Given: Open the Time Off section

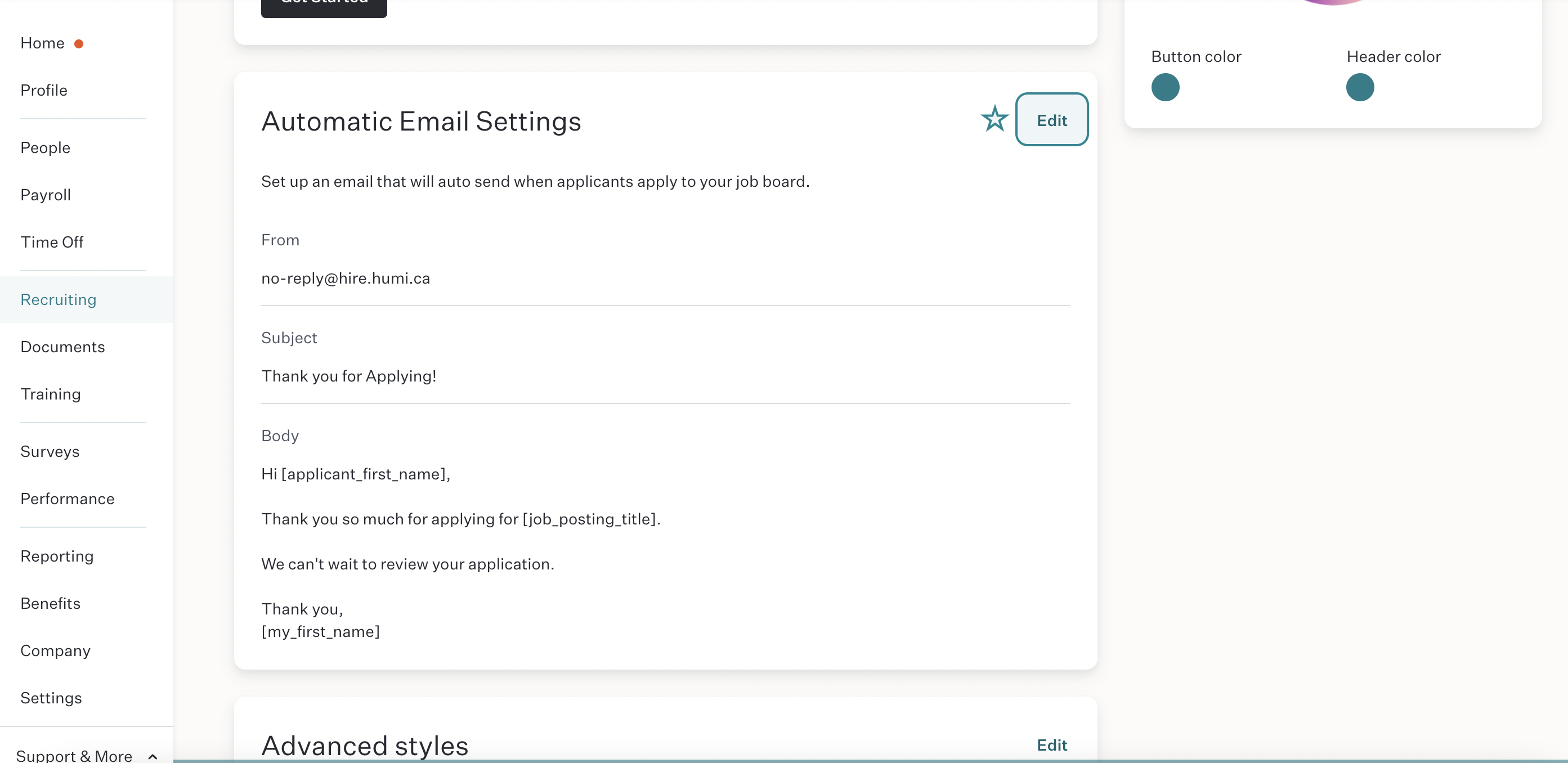Looking at the screenshot, I should point(52,242).
